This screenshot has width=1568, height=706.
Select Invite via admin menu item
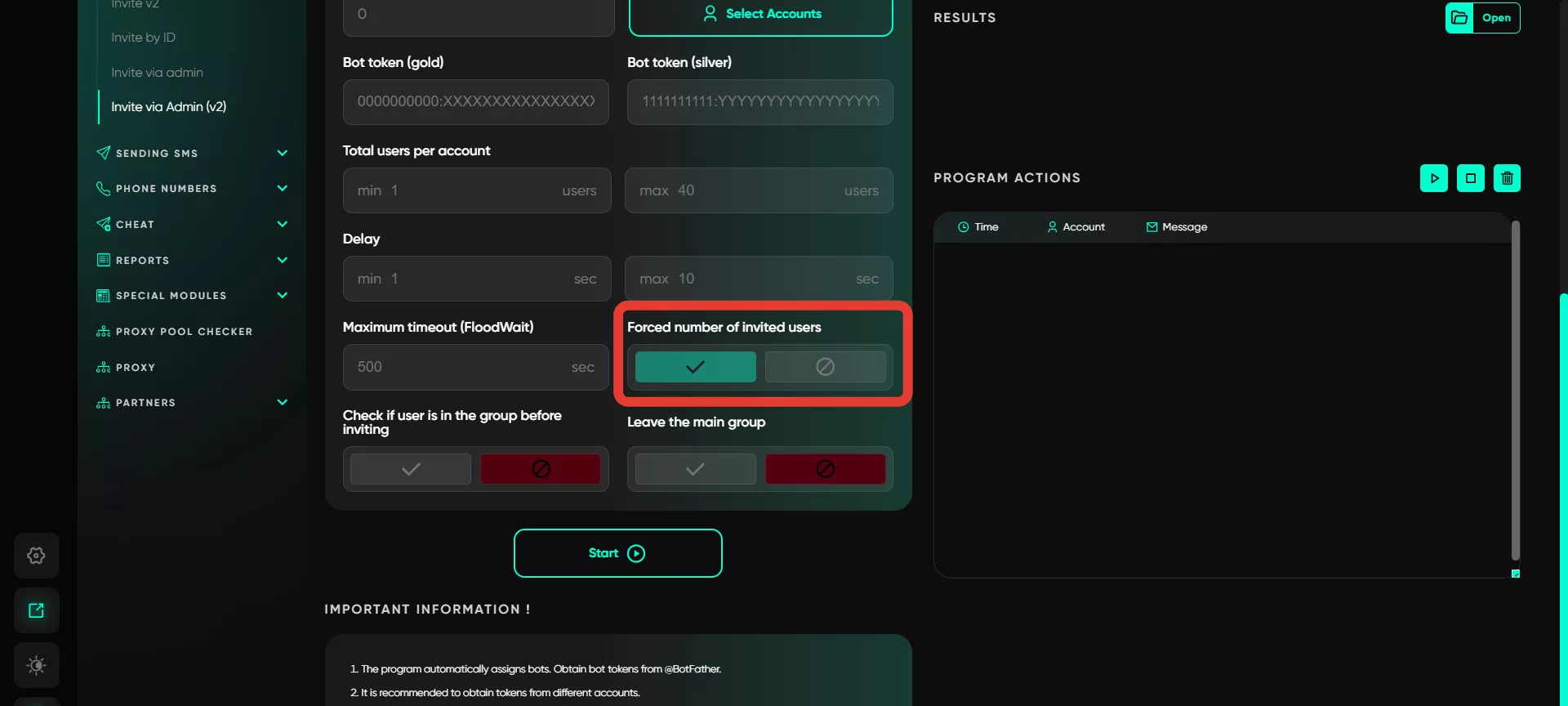(157, 73)
